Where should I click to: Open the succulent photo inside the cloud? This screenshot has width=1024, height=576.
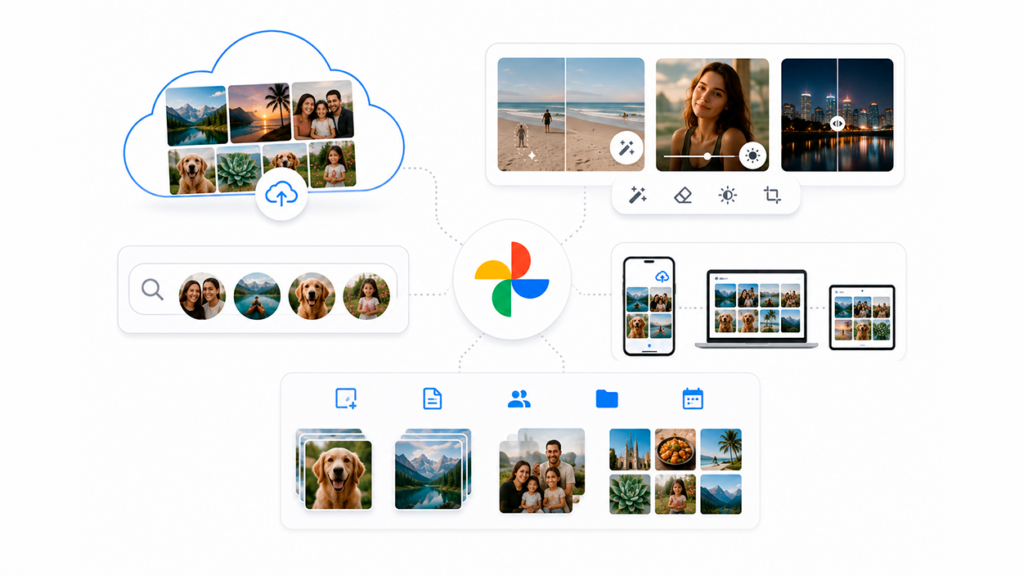238,168
